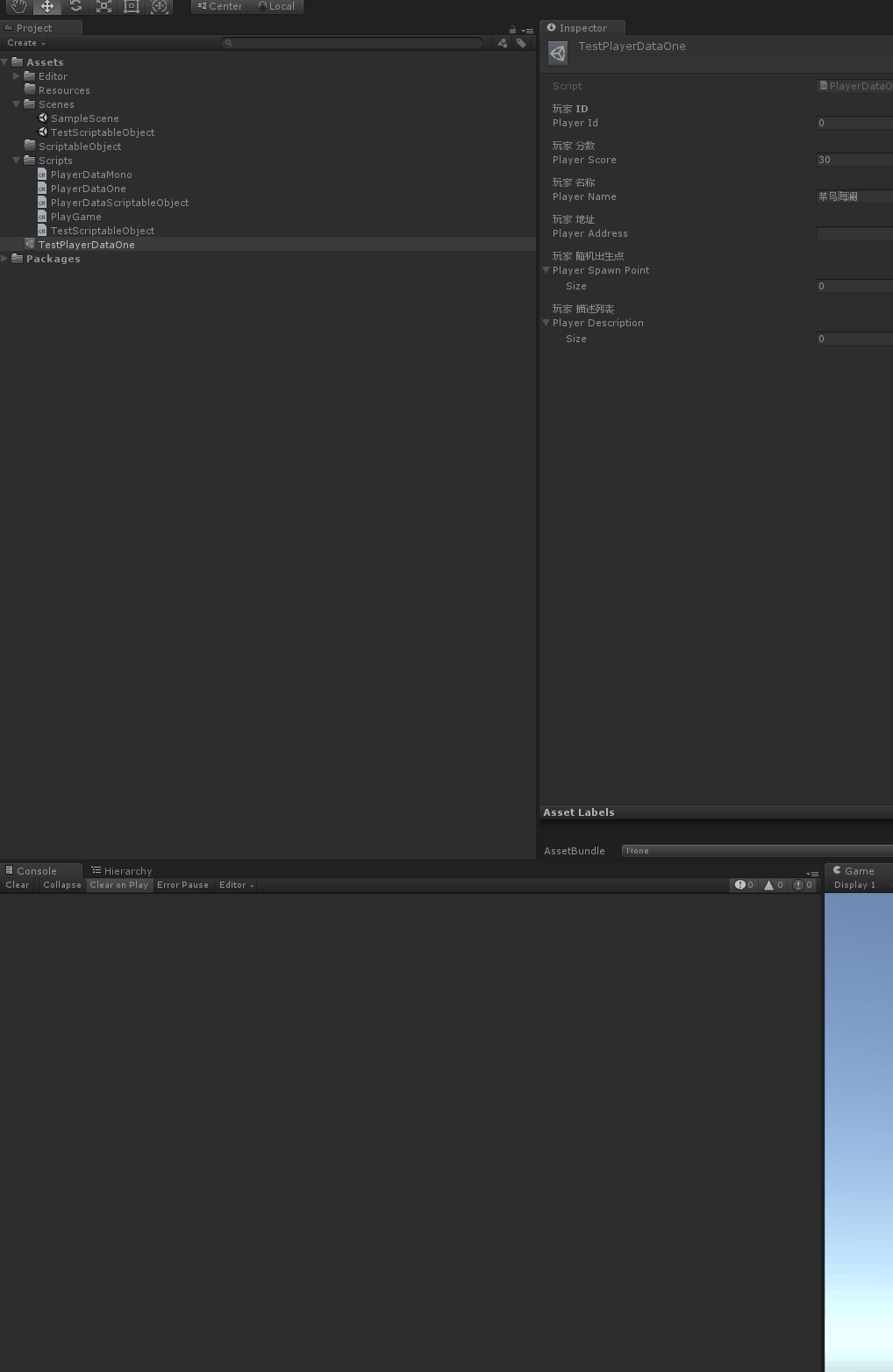Select the Rect Transform tool
893x1372 pixels.
(x=132, y=7)
